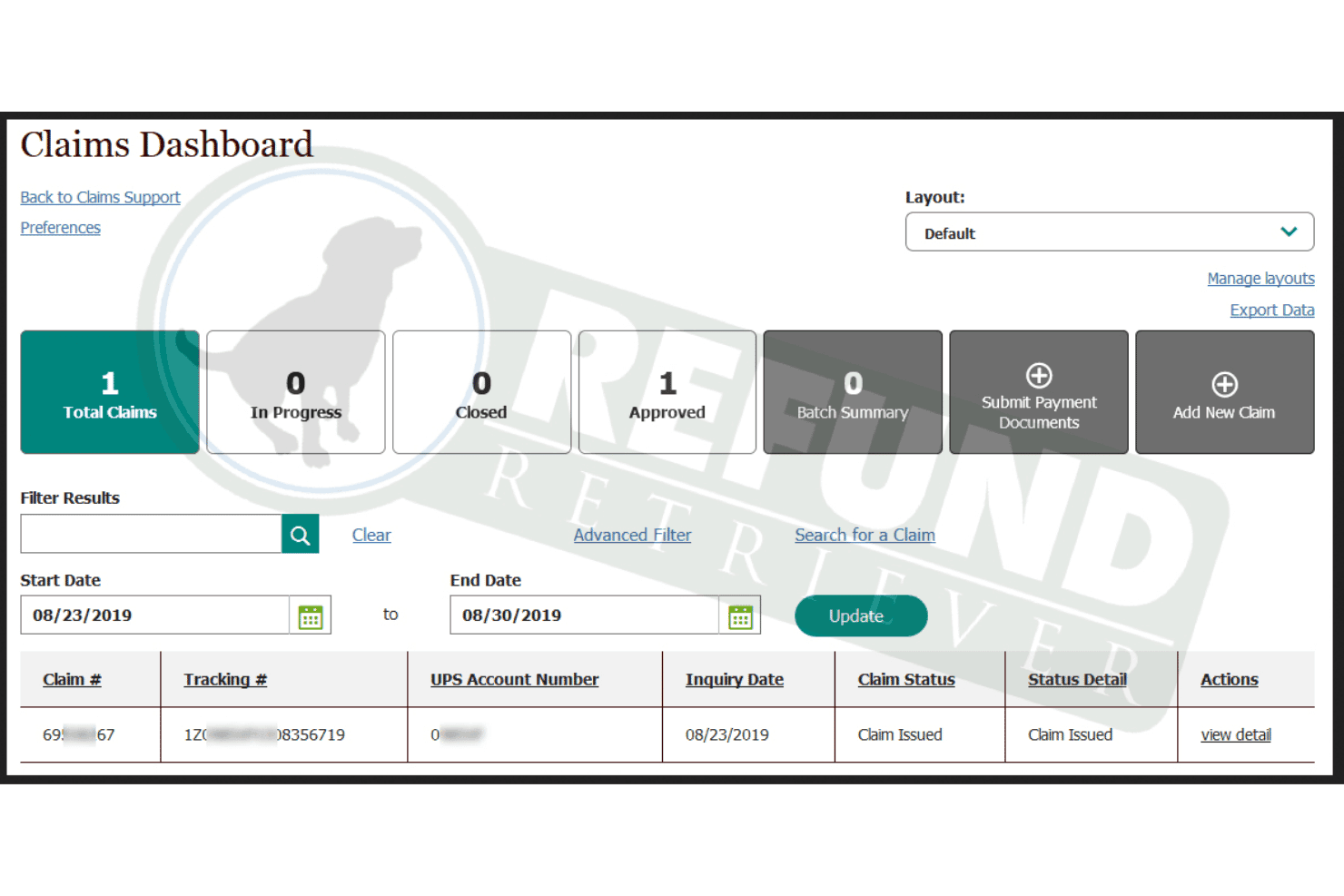Open the Advanced Filter link
Image resolution: width=1344 pixels, height=896 pixels.
point(632,536)
